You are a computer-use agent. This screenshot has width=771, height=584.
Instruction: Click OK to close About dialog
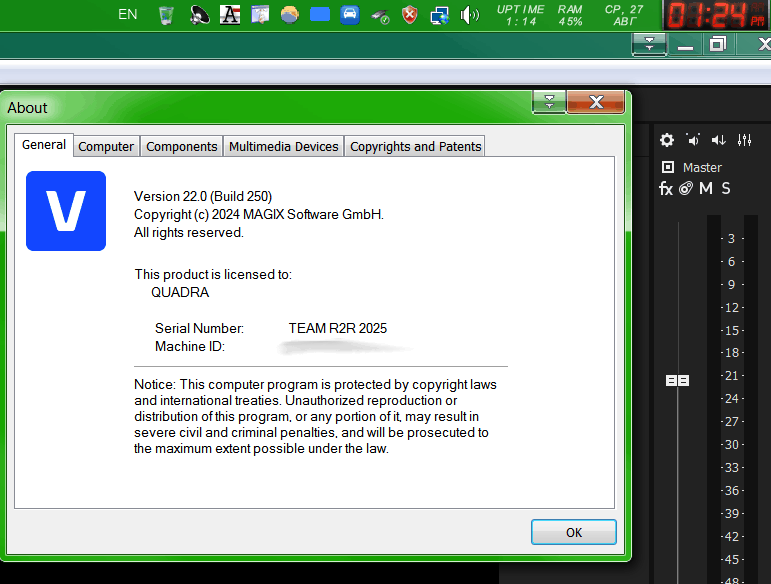[x=573, y=532]
